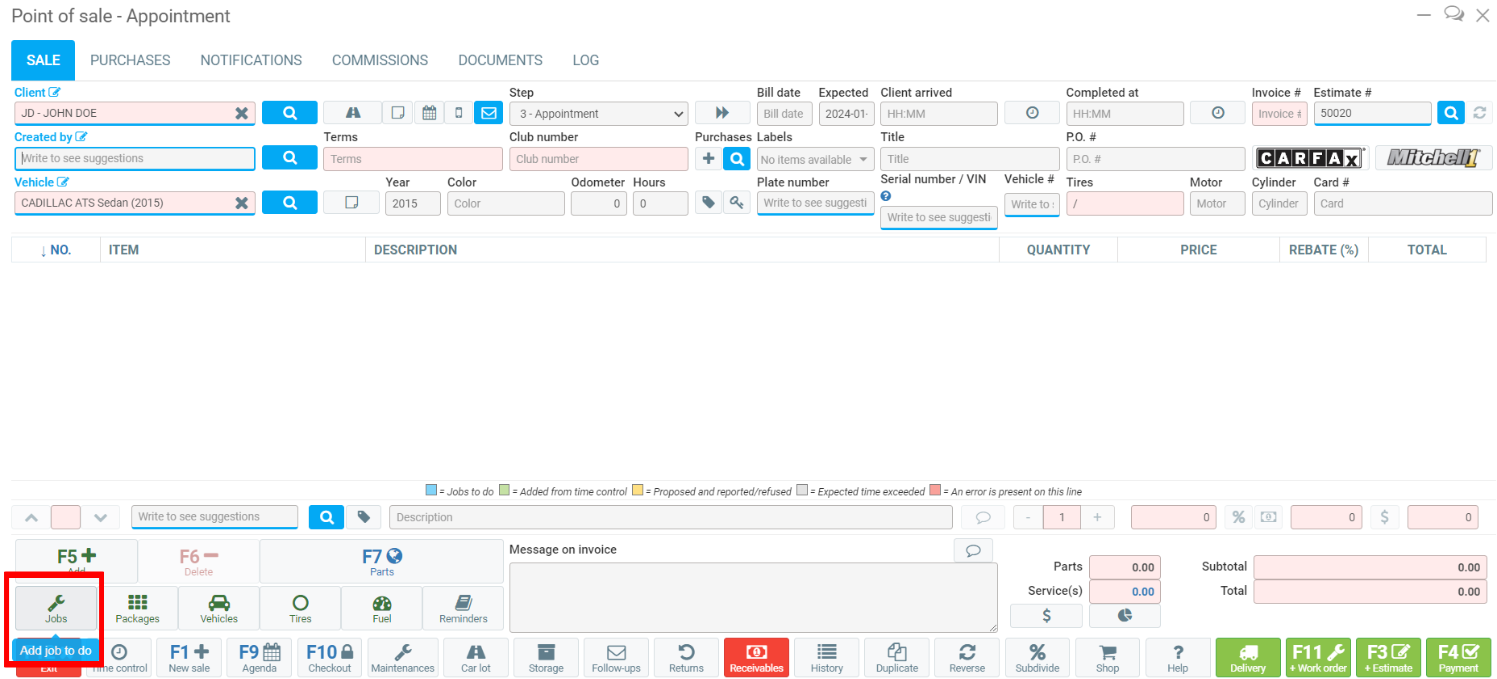
Task: Open the Labels dropdown list
Action: pos(815,159)
